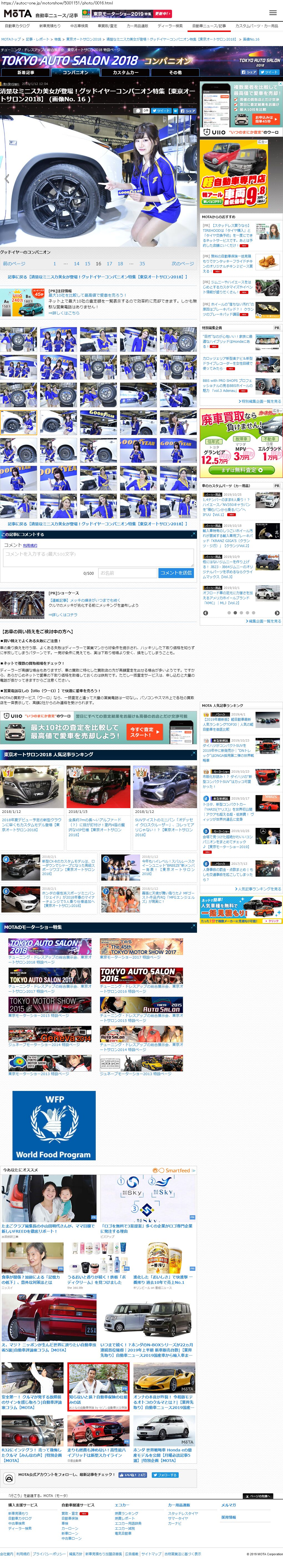Open 採用情報 footer link
This screenshot has height=1568, width=283.
228,1517
